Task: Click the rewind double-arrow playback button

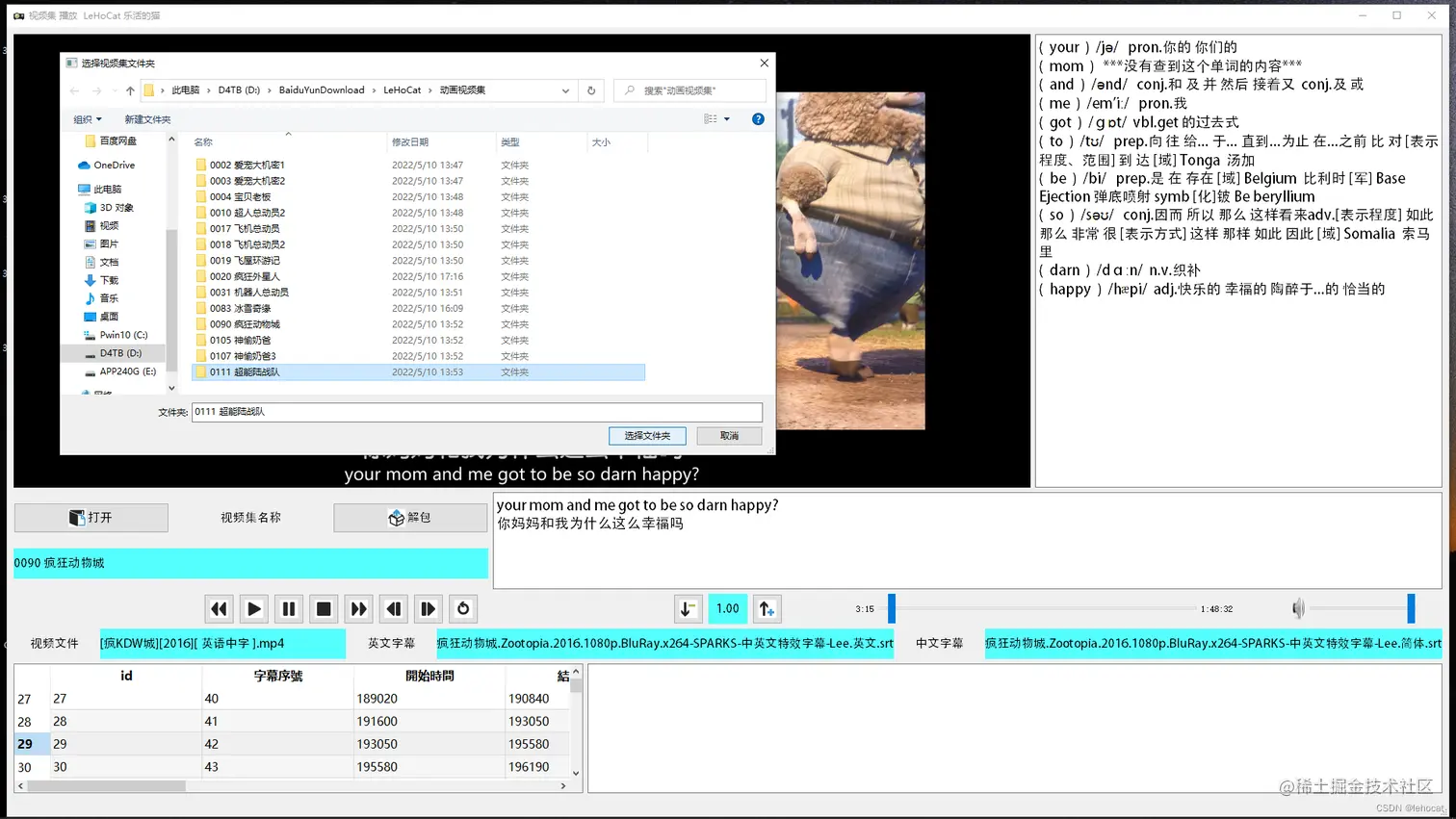Action: (x=219, y=608)
